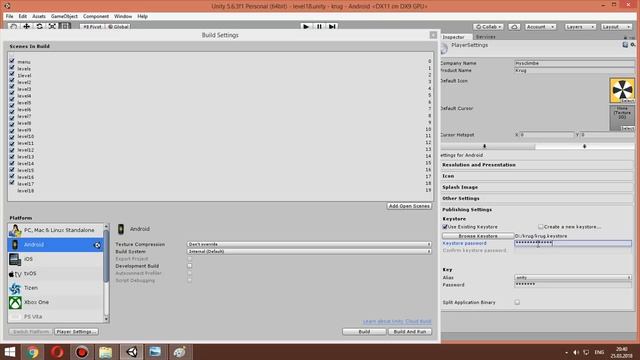Select the Android platform row
The width and height of the screenshot is (640, 360).
point(56,244)
